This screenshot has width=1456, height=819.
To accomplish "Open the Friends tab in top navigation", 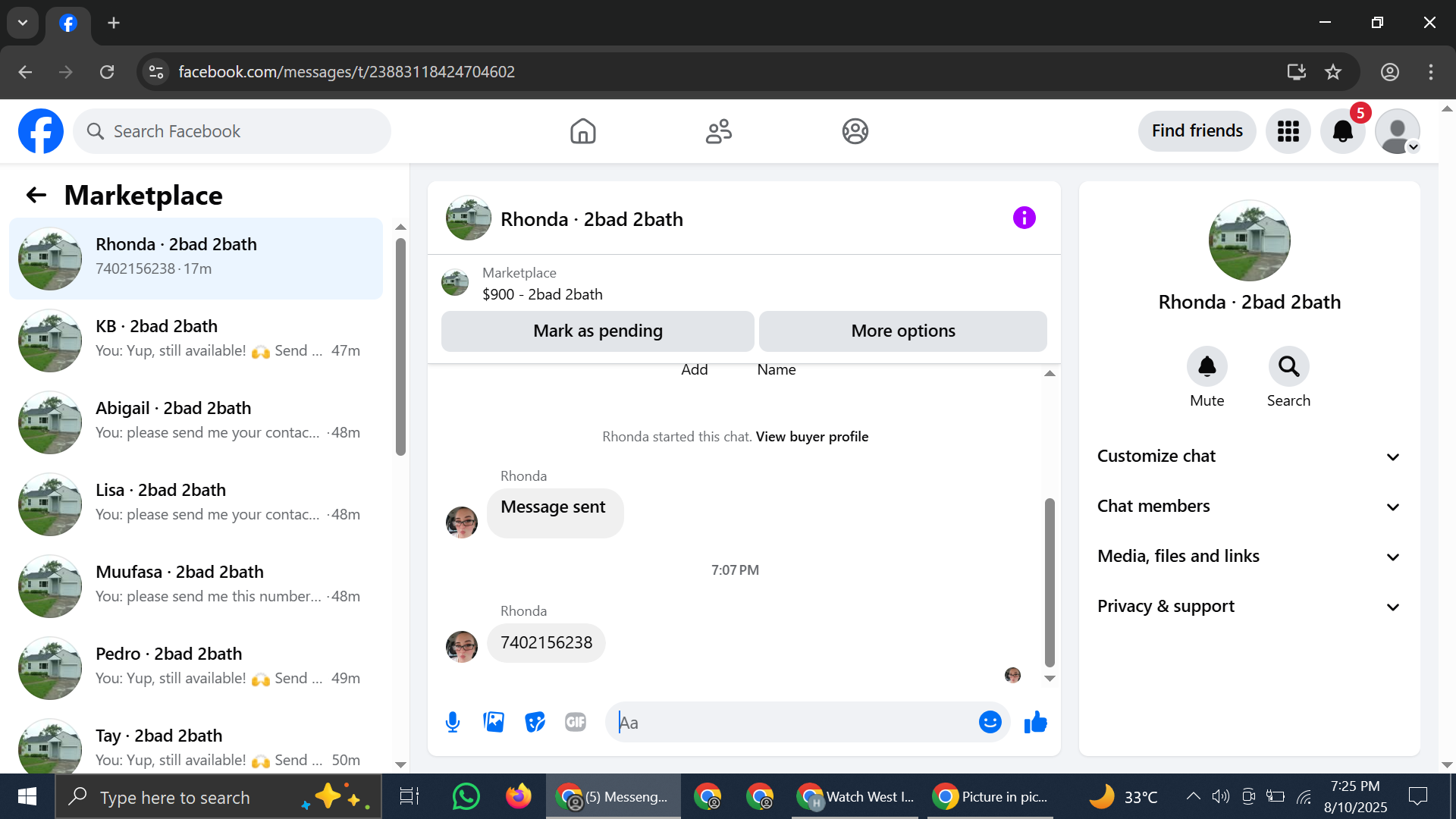I will coord(718,131).
